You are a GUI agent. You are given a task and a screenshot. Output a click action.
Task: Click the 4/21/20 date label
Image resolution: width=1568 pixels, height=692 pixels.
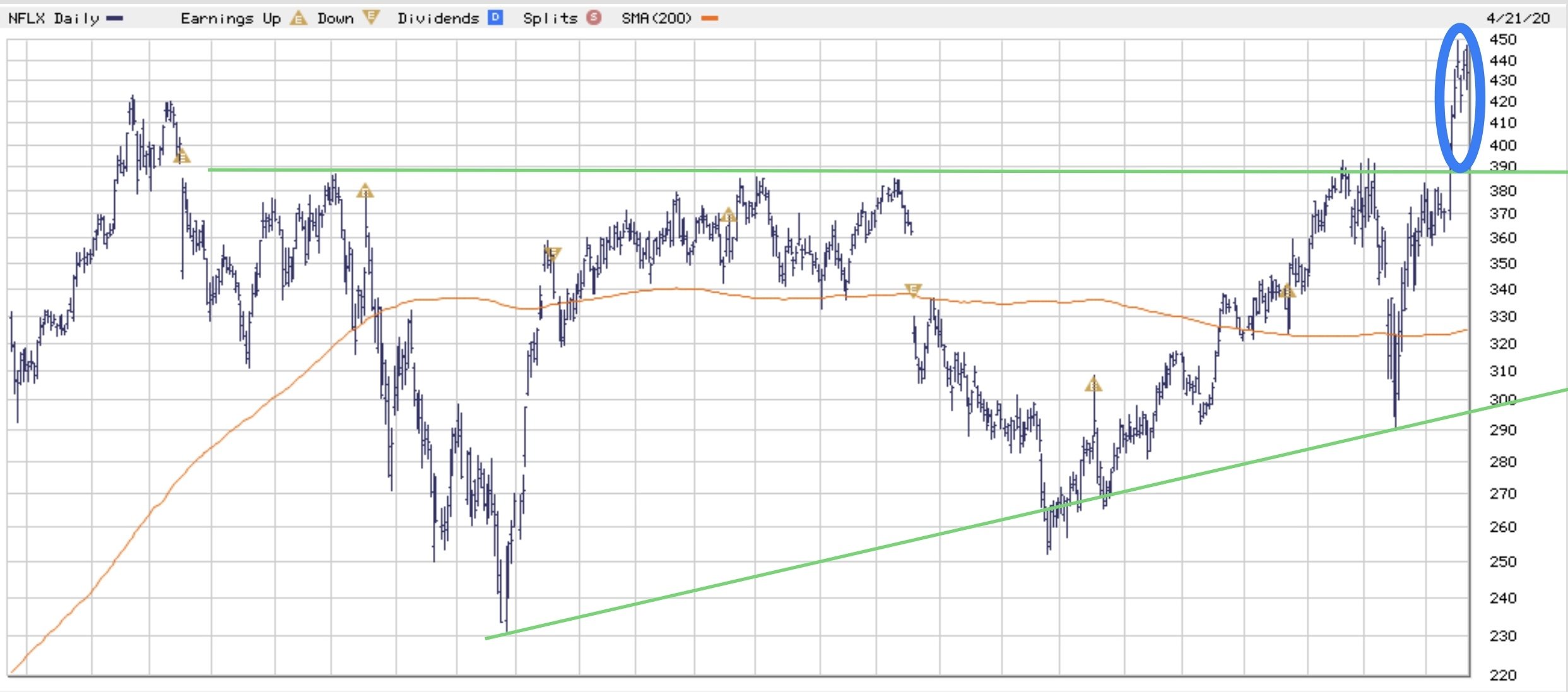pyautogui.click(x=1518, y=18)
